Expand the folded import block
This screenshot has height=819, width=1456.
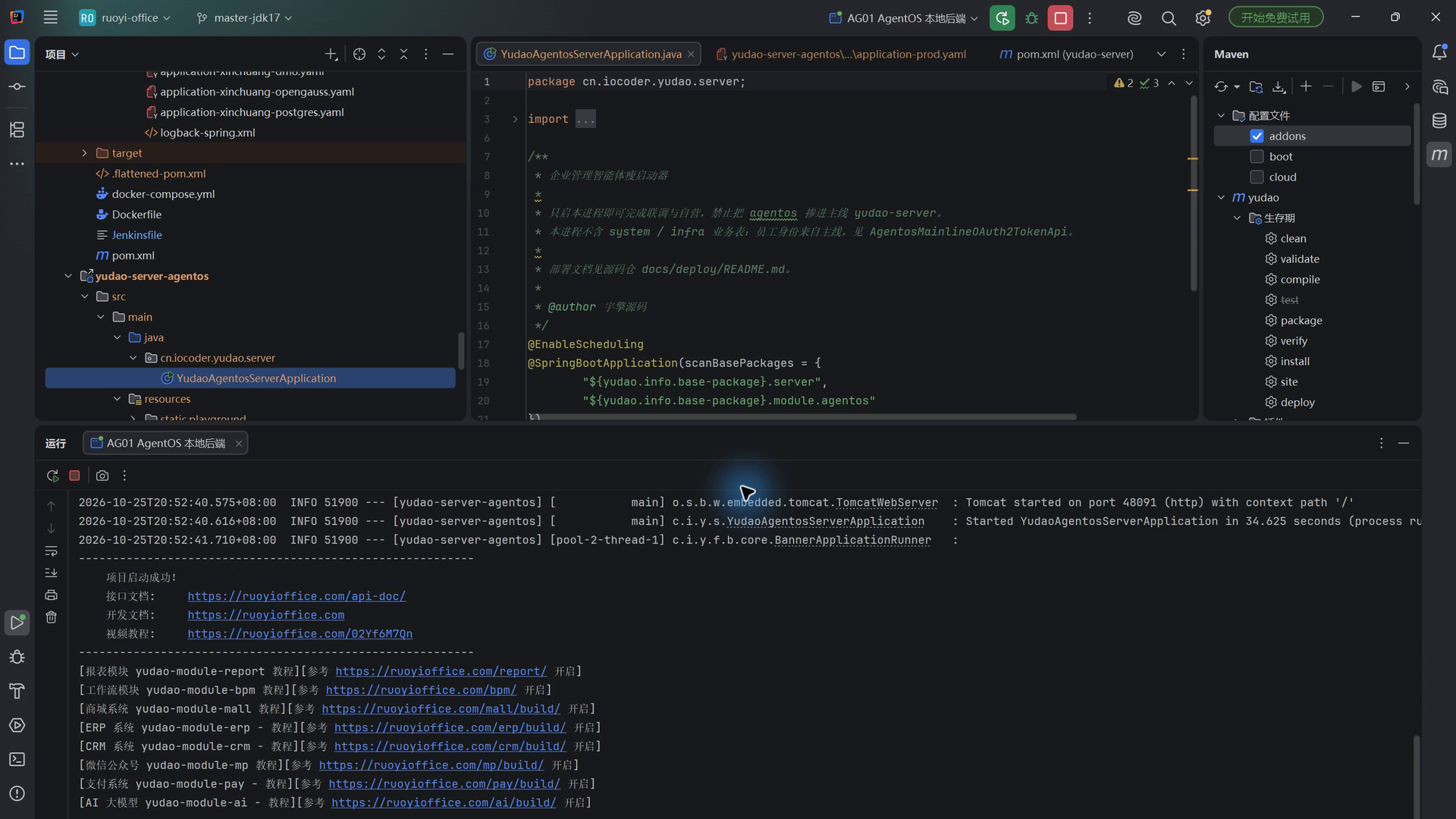coord(515,119)
